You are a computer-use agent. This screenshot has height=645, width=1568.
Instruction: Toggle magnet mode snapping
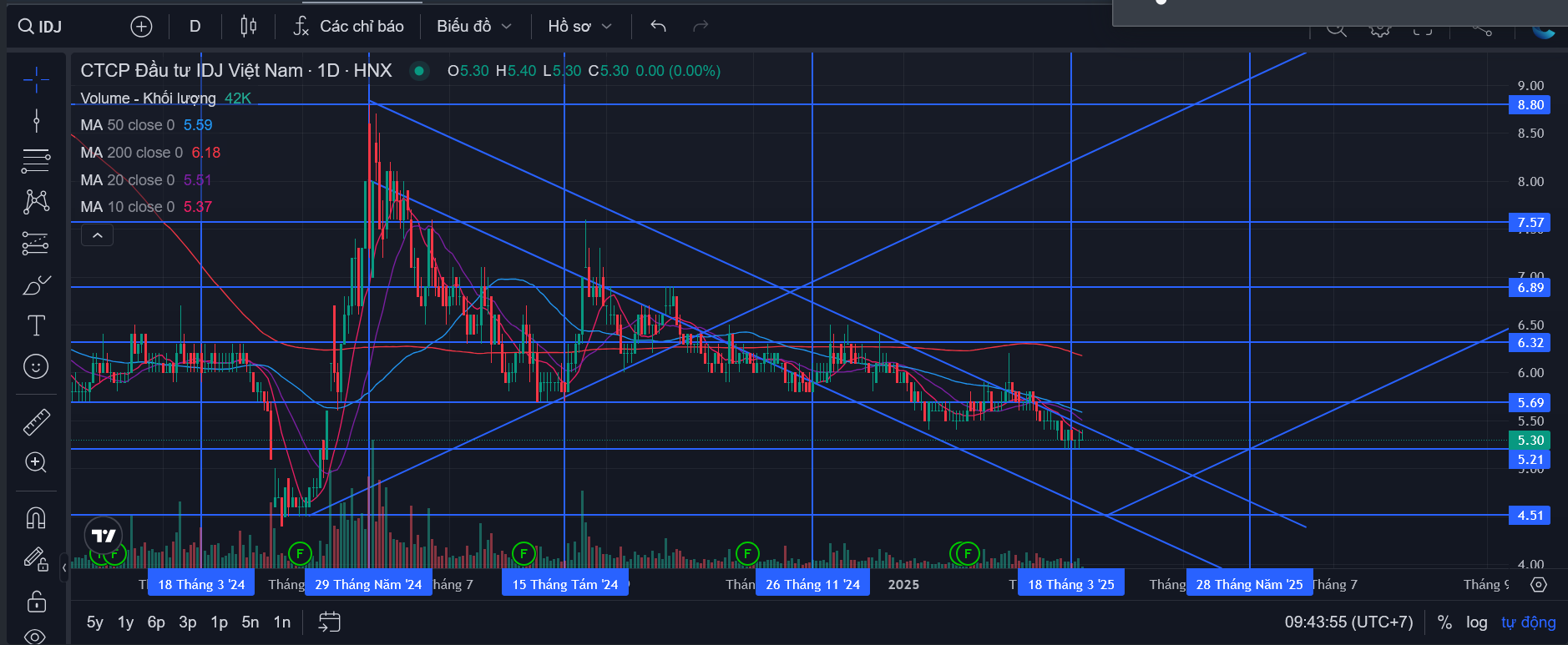[36, 518]
